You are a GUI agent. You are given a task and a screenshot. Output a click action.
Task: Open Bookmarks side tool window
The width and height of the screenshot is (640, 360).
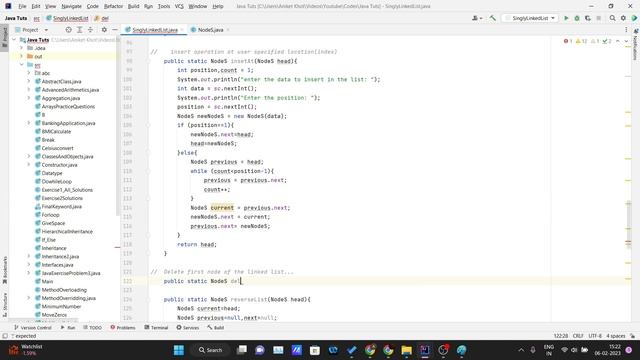click(x=5, y=270)
